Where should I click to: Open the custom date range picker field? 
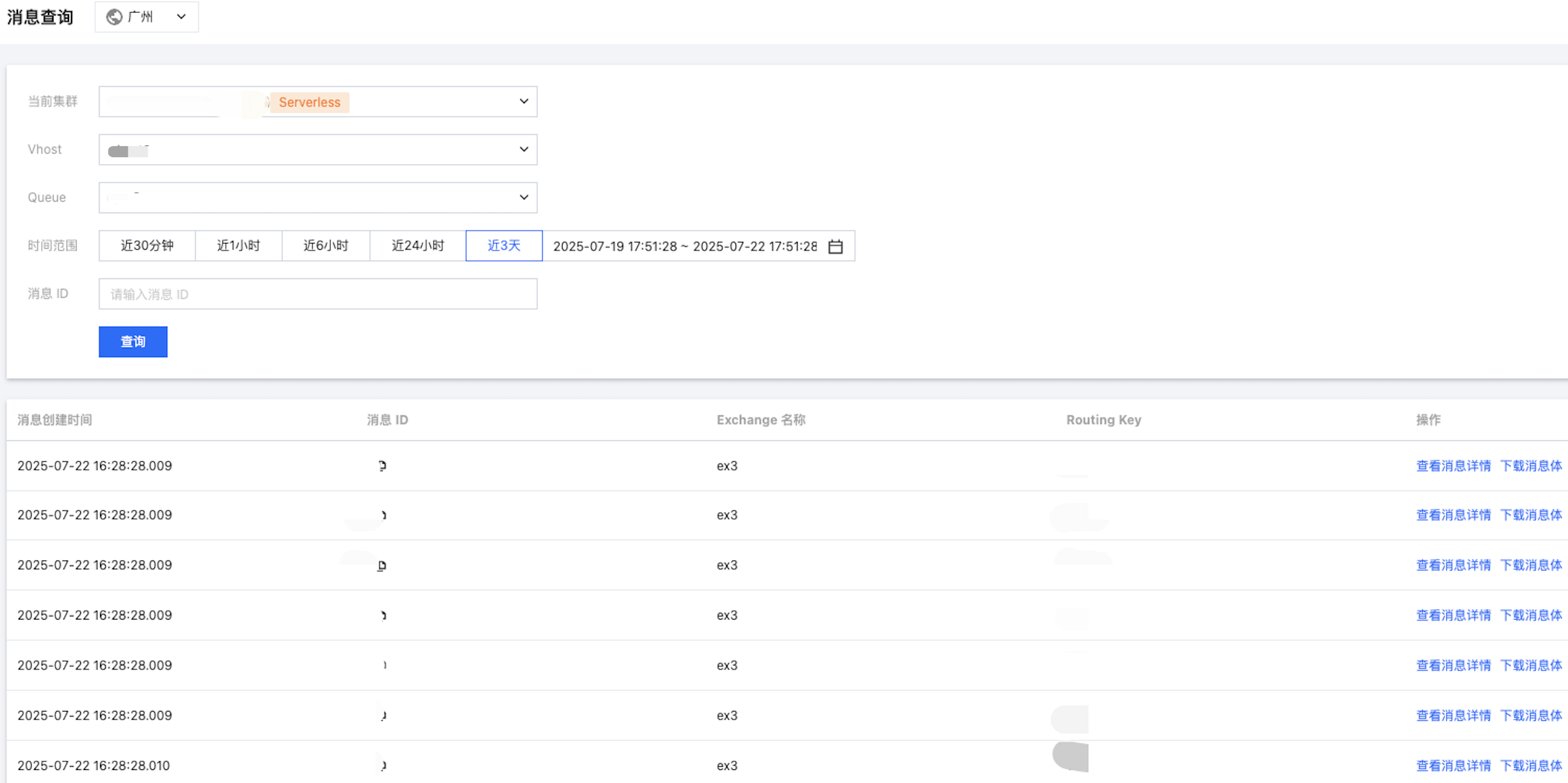tap(684, 246)
